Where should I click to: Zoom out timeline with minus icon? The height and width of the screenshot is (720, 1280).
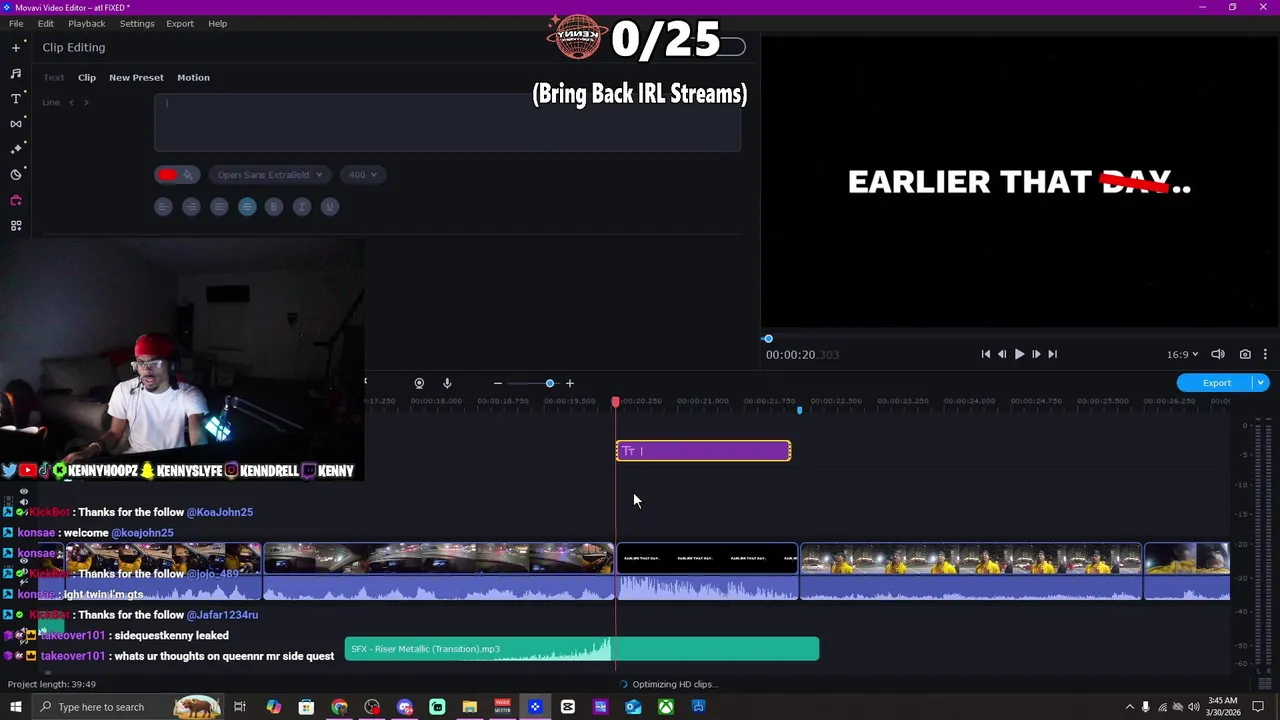click(497, 383)
